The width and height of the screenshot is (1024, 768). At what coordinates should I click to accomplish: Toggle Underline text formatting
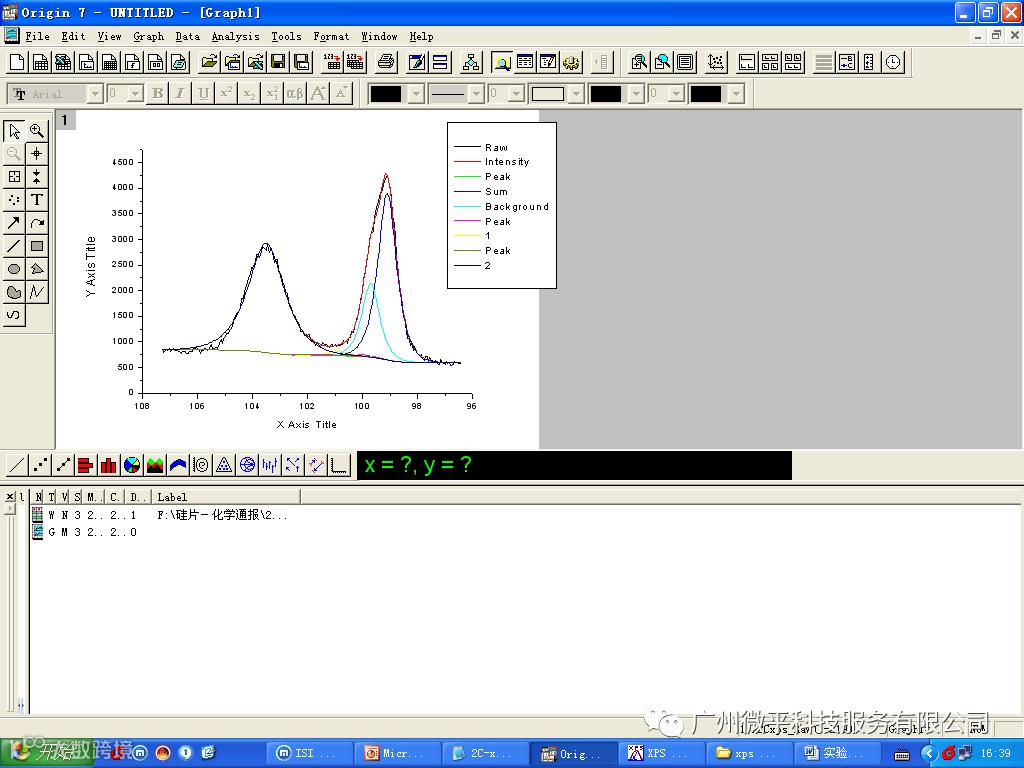pyautogui.click(x=203, y=93)
